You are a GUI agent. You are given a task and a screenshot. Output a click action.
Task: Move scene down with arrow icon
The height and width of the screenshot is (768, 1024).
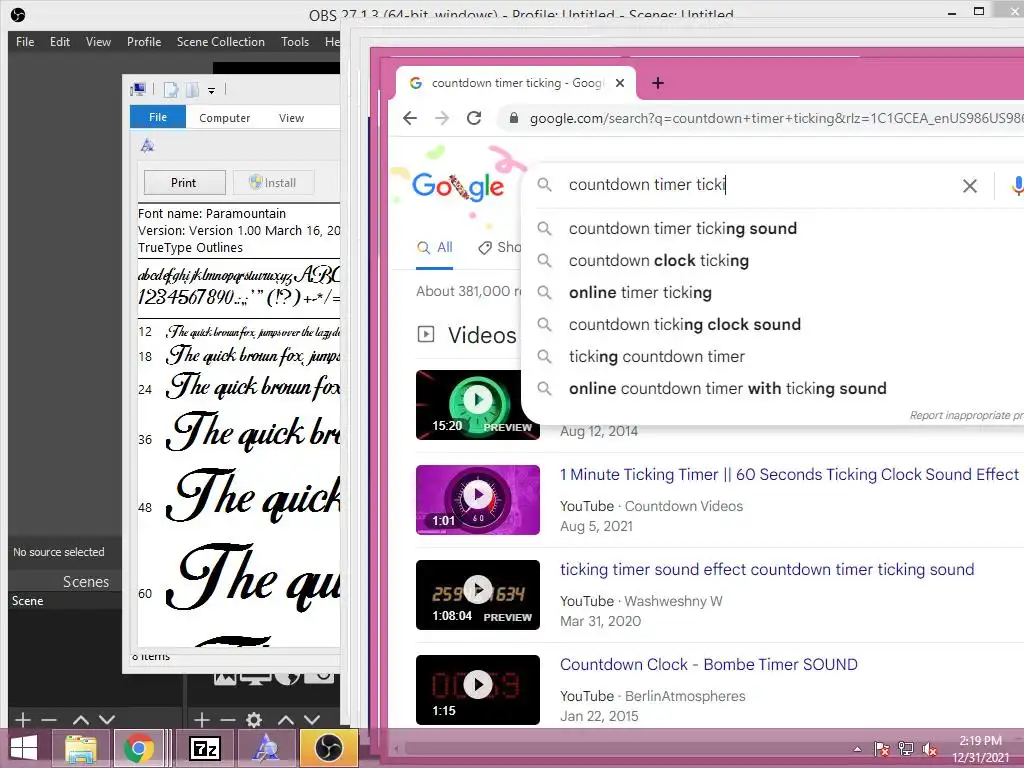[x=107, y=720]
